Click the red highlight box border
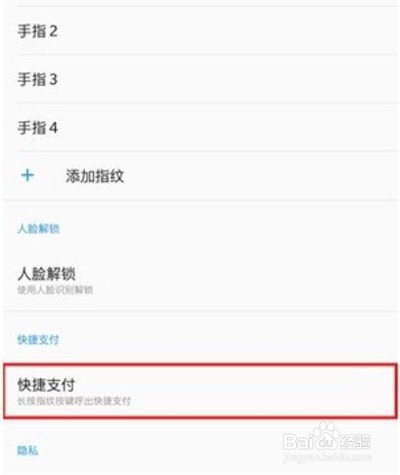 [x=200, y=364]
